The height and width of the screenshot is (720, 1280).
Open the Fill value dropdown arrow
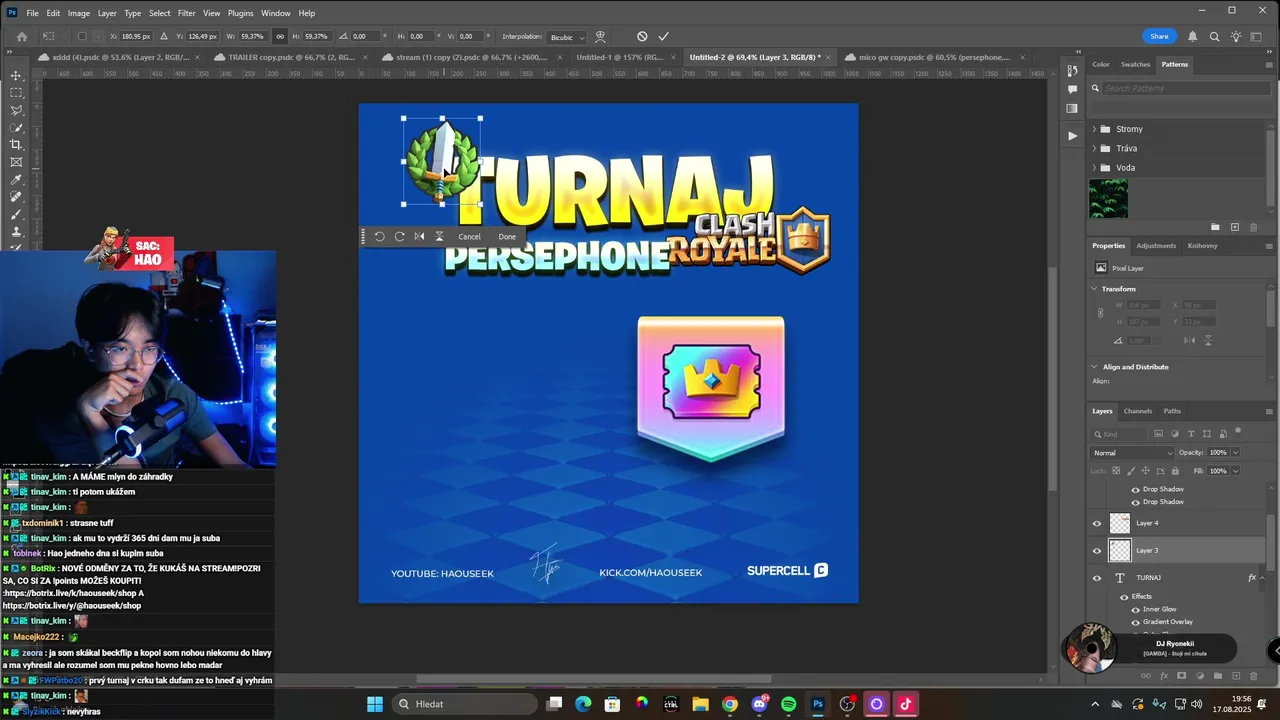1235,471
